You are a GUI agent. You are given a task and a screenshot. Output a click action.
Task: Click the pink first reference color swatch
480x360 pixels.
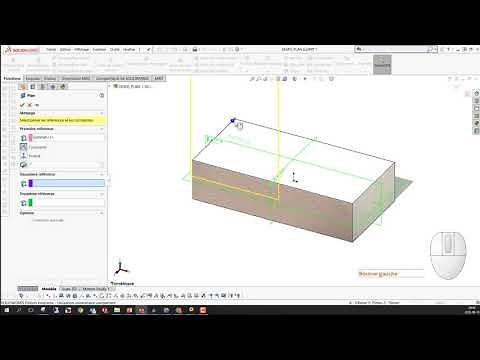[30, 137]
